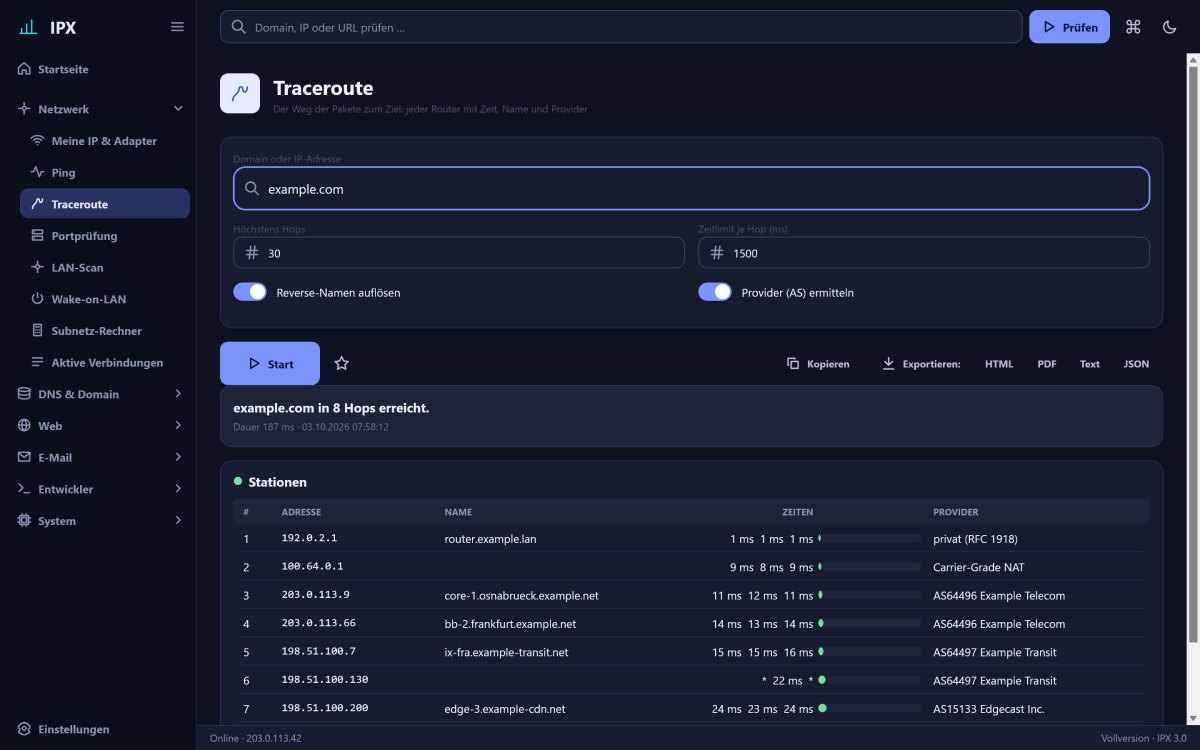Click core-1.osnabrueck.example.net hostname
Viewport: 1200px width, 750px height.
click(521, 596)
